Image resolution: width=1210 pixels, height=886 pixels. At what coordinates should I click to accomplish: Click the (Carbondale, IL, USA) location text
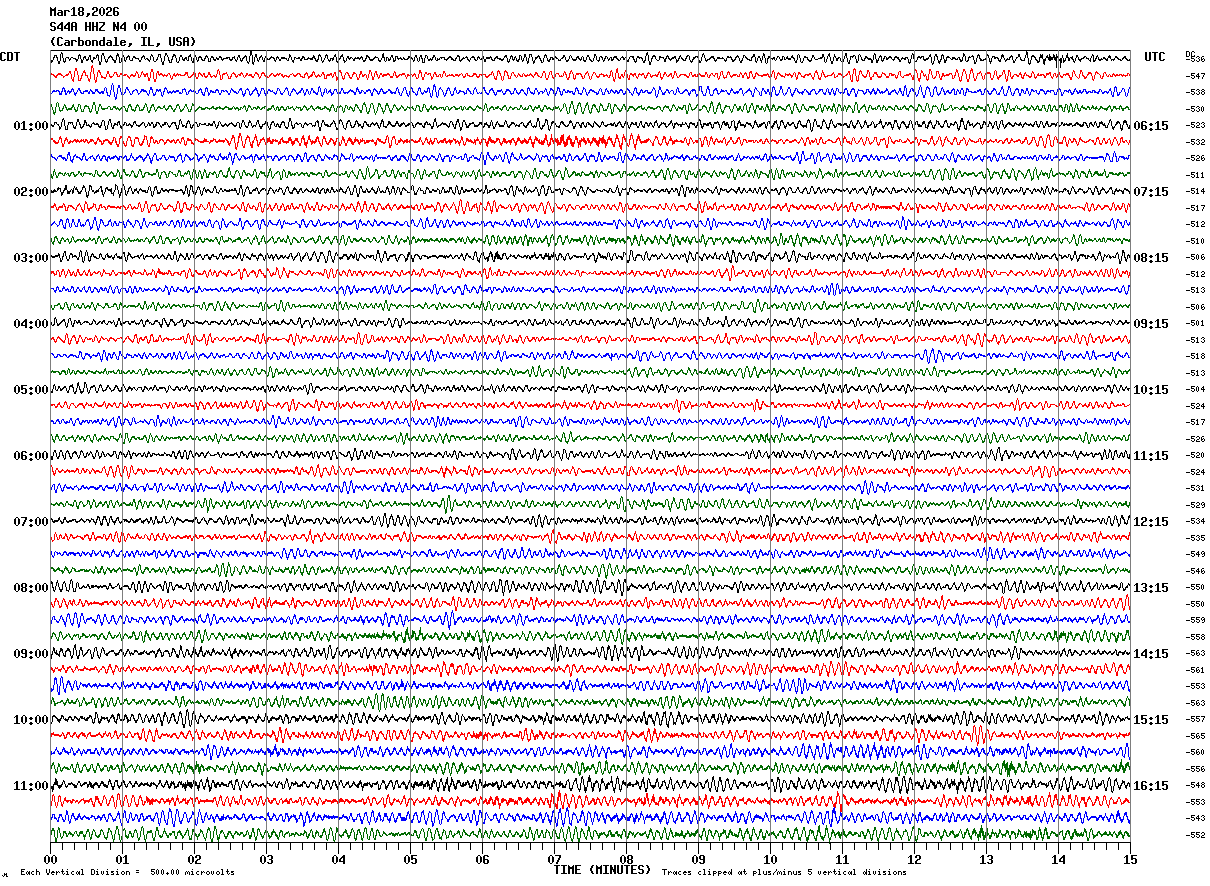click(123, 42)
